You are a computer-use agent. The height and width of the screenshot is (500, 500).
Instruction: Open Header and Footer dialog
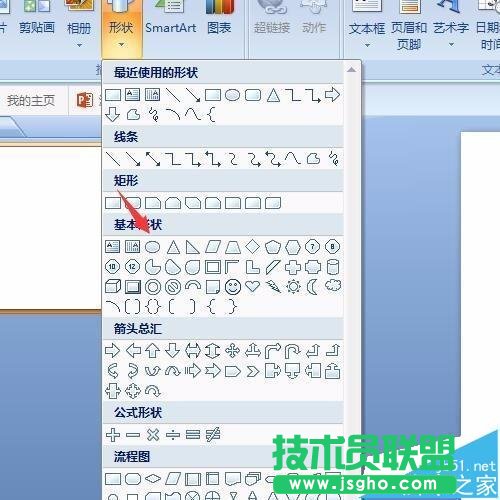click(409, 27)
